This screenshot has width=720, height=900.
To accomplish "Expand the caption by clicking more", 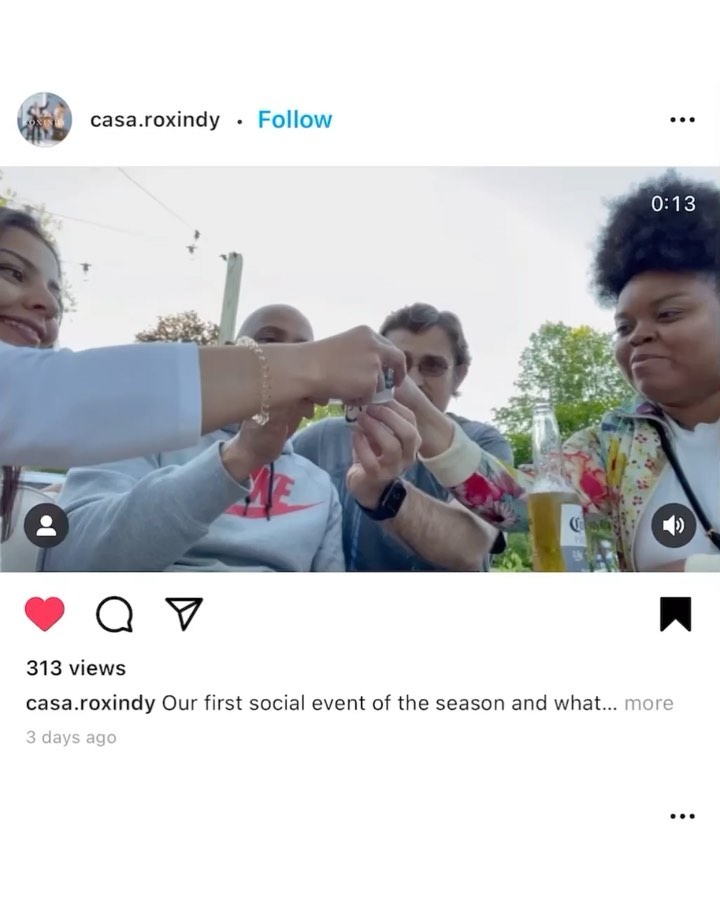I will click(x=649, y=703).
